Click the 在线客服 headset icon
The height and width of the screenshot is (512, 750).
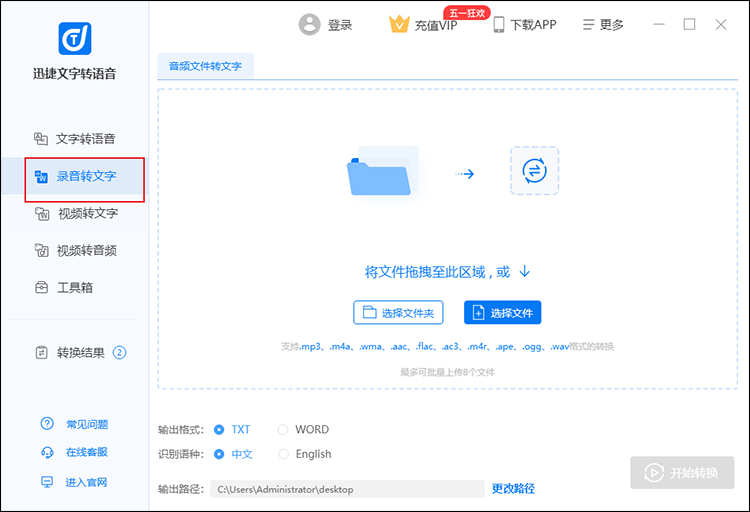(47, 452)
